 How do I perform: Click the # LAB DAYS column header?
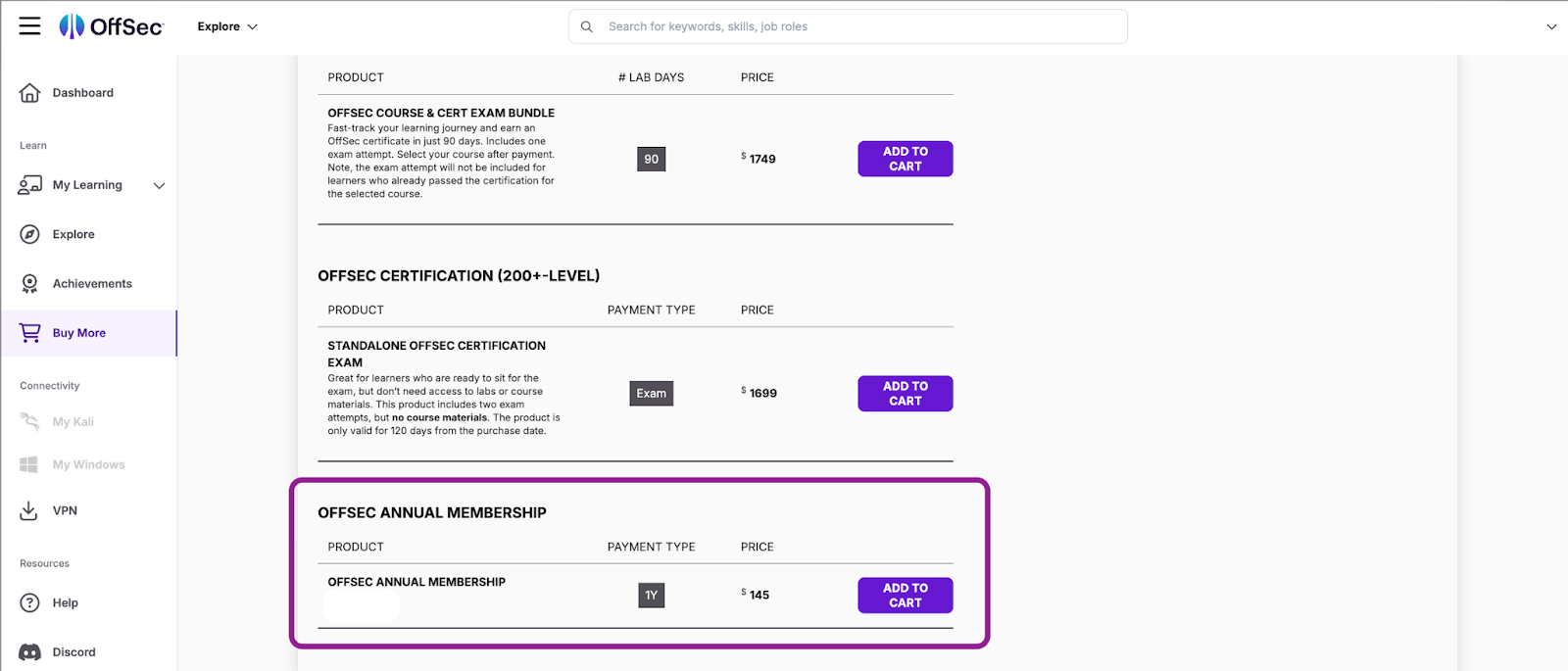[x=652, y=77]
